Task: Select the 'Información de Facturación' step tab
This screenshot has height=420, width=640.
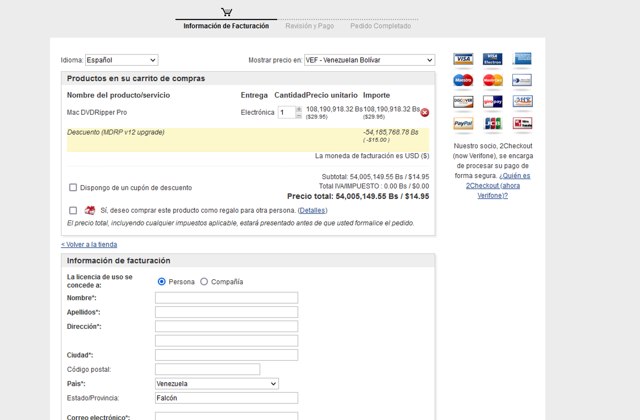Action: point(226,26)
